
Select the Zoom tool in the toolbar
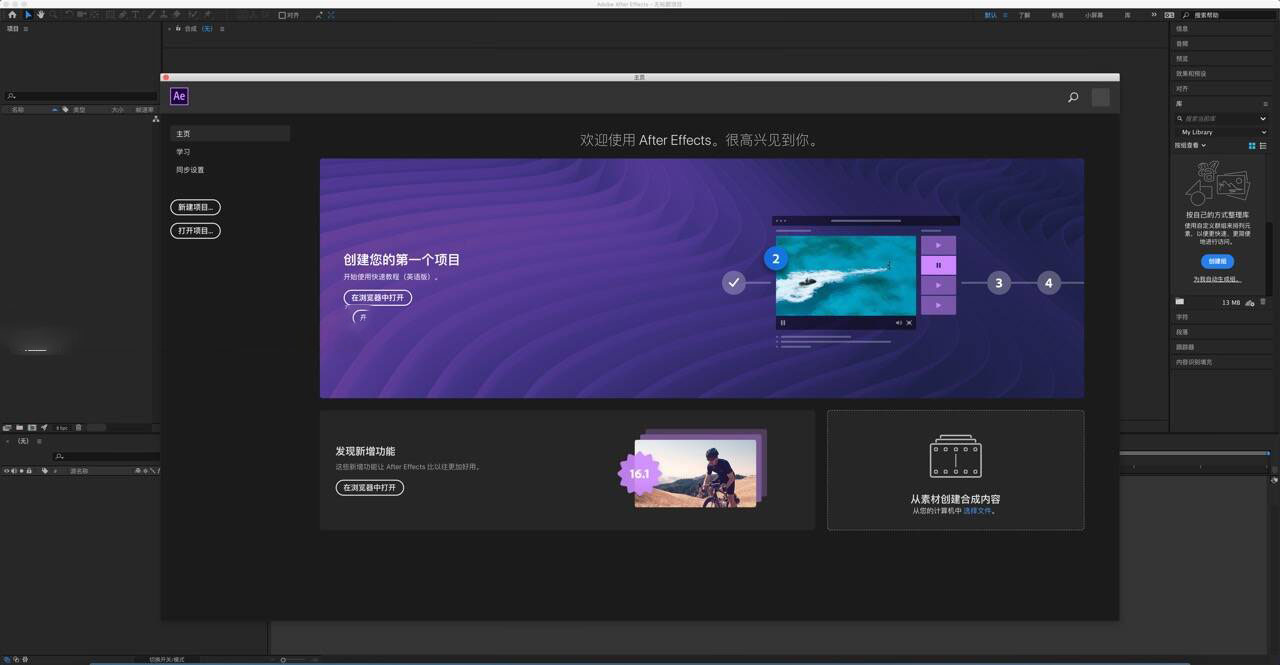[x=52, y=14]
